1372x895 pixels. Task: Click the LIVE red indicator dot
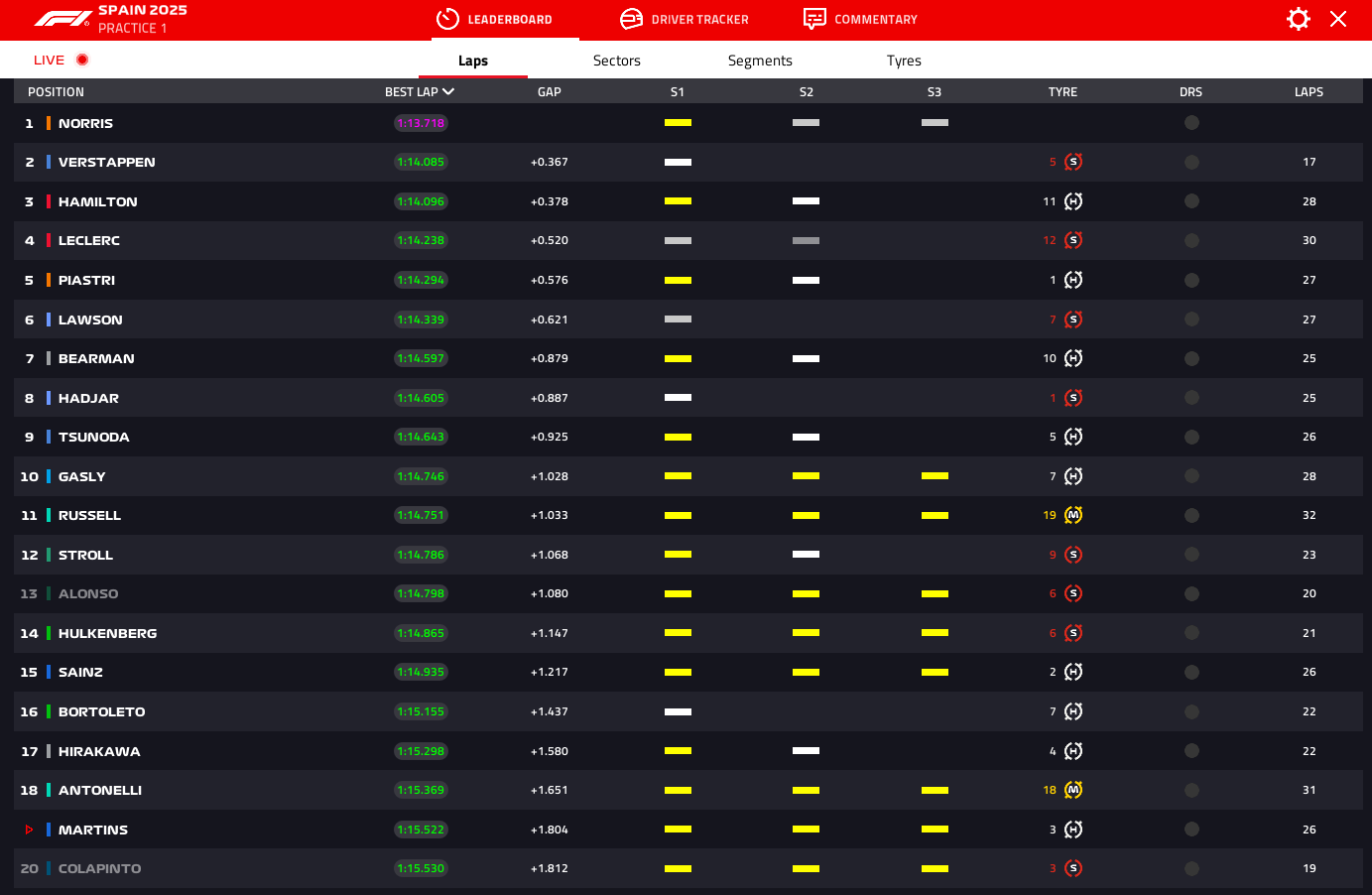point(82,60)
